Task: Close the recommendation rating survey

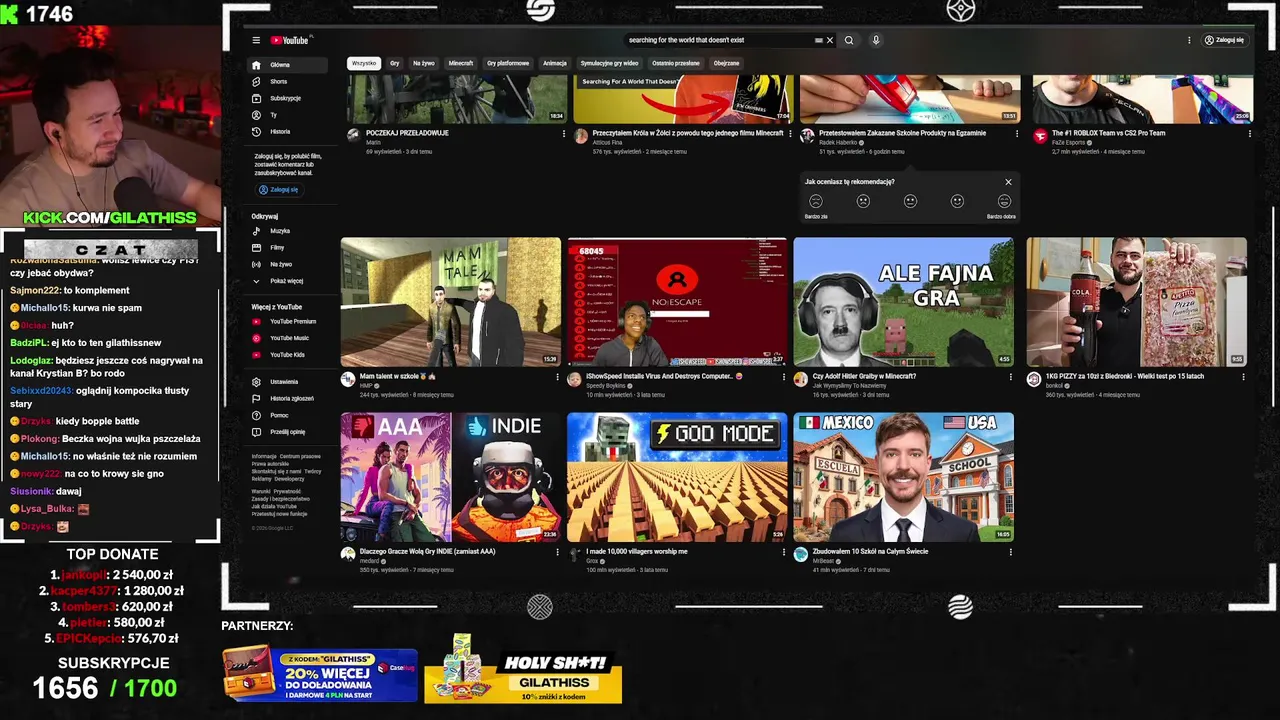Action: (1008, 182)
